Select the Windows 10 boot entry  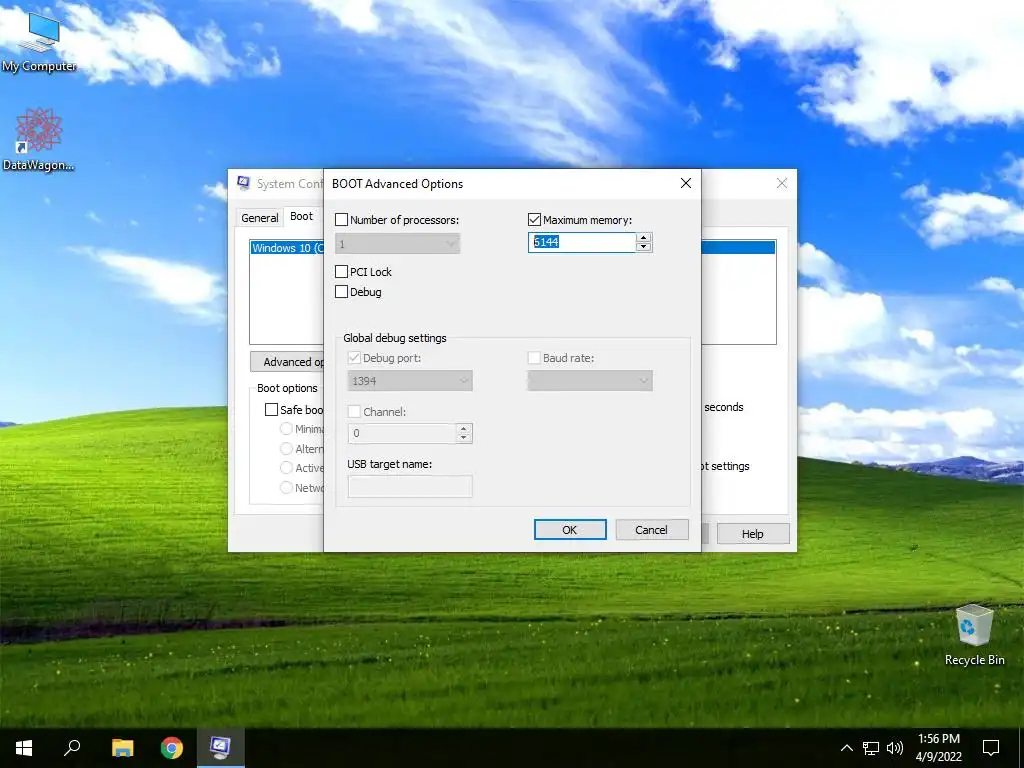coord(287,248)
